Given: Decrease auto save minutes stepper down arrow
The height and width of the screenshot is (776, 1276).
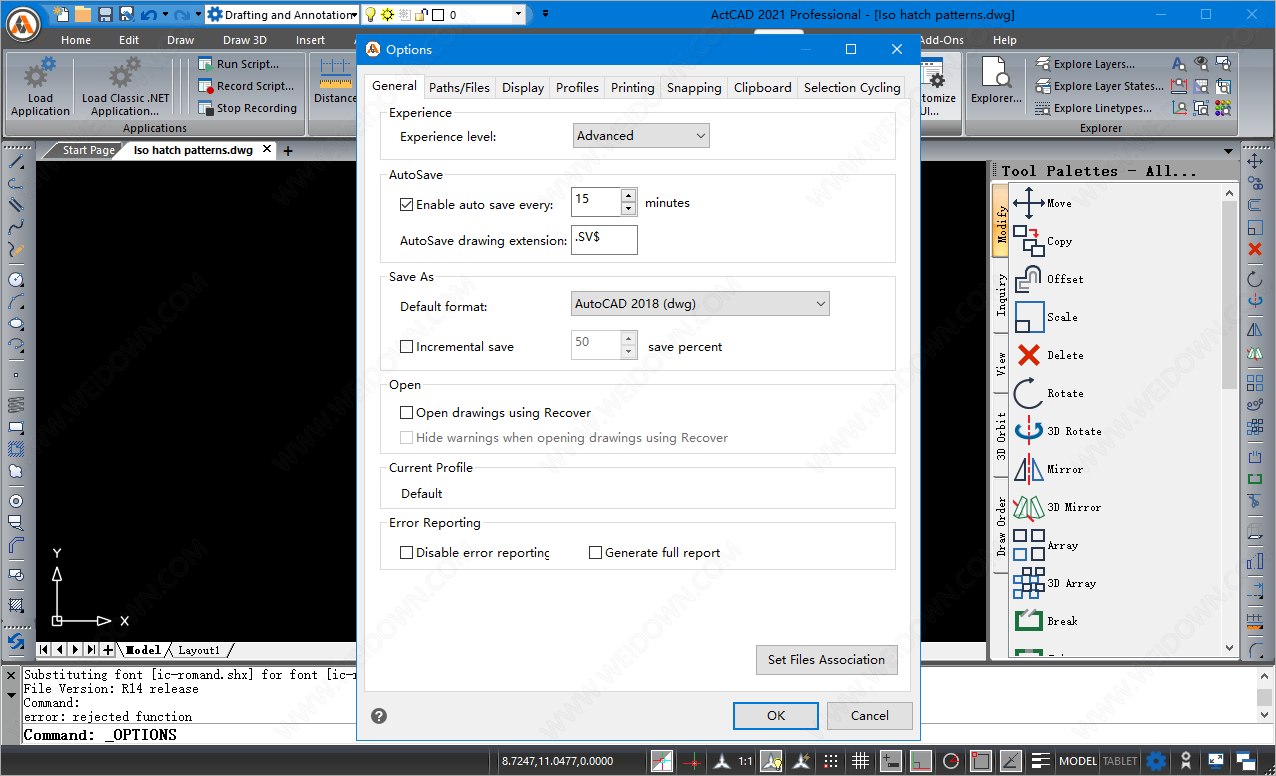Looking at the screenshot, I should tap(628, 209).
